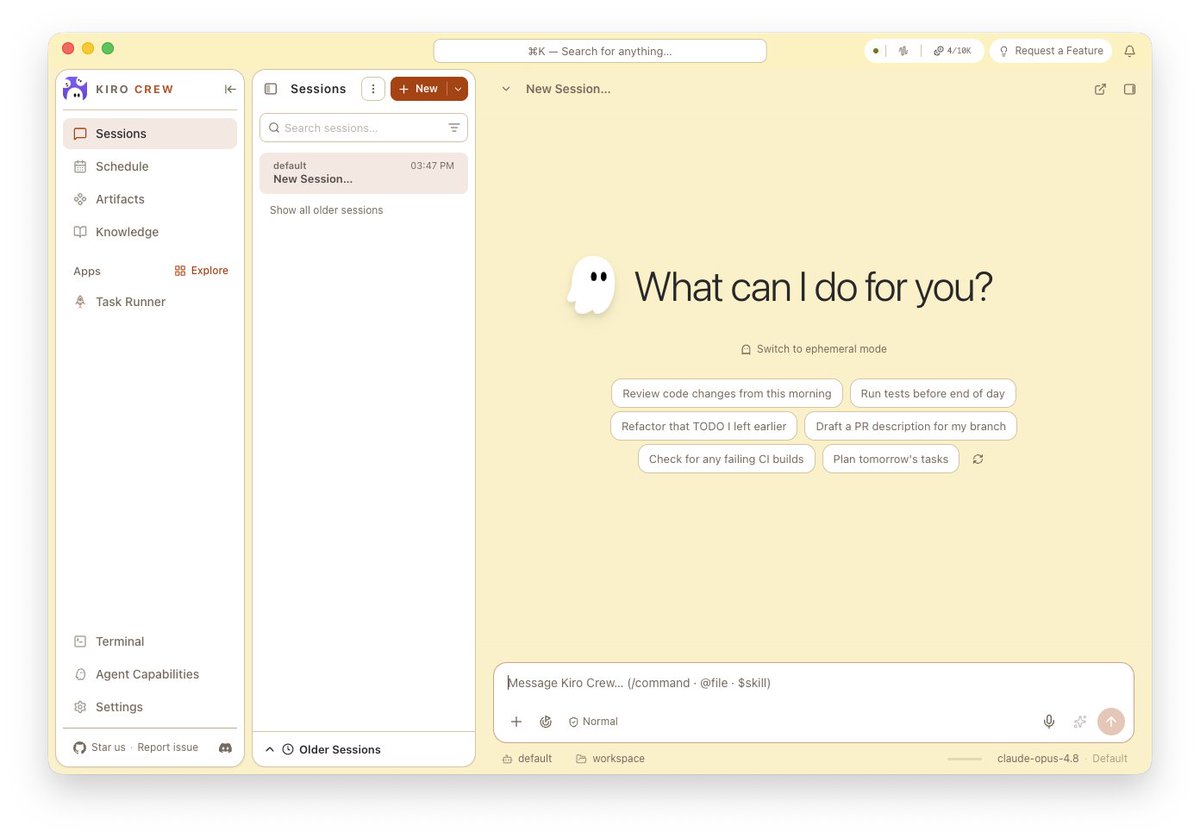Screen dimensions: 1200x838
Task: Open the session filter icon in search box
Action: pos(454,128)
